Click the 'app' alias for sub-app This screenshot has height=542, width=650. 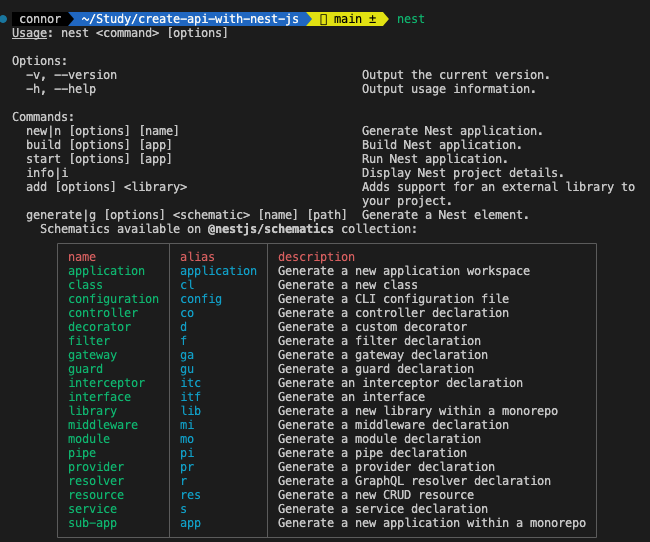[x=190, y=523]
